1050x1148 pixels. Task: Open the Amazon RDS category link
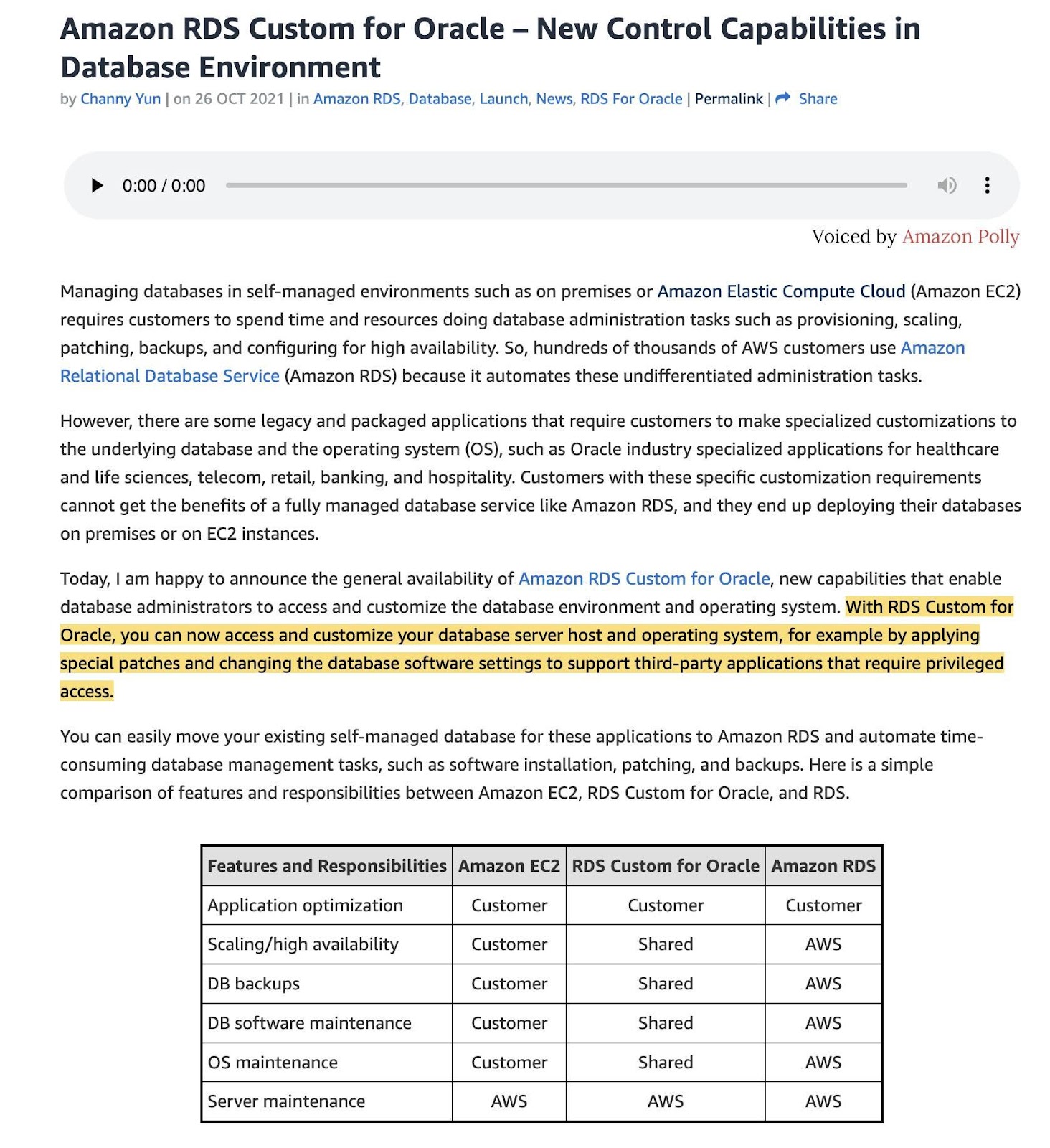tap(356, 99)
